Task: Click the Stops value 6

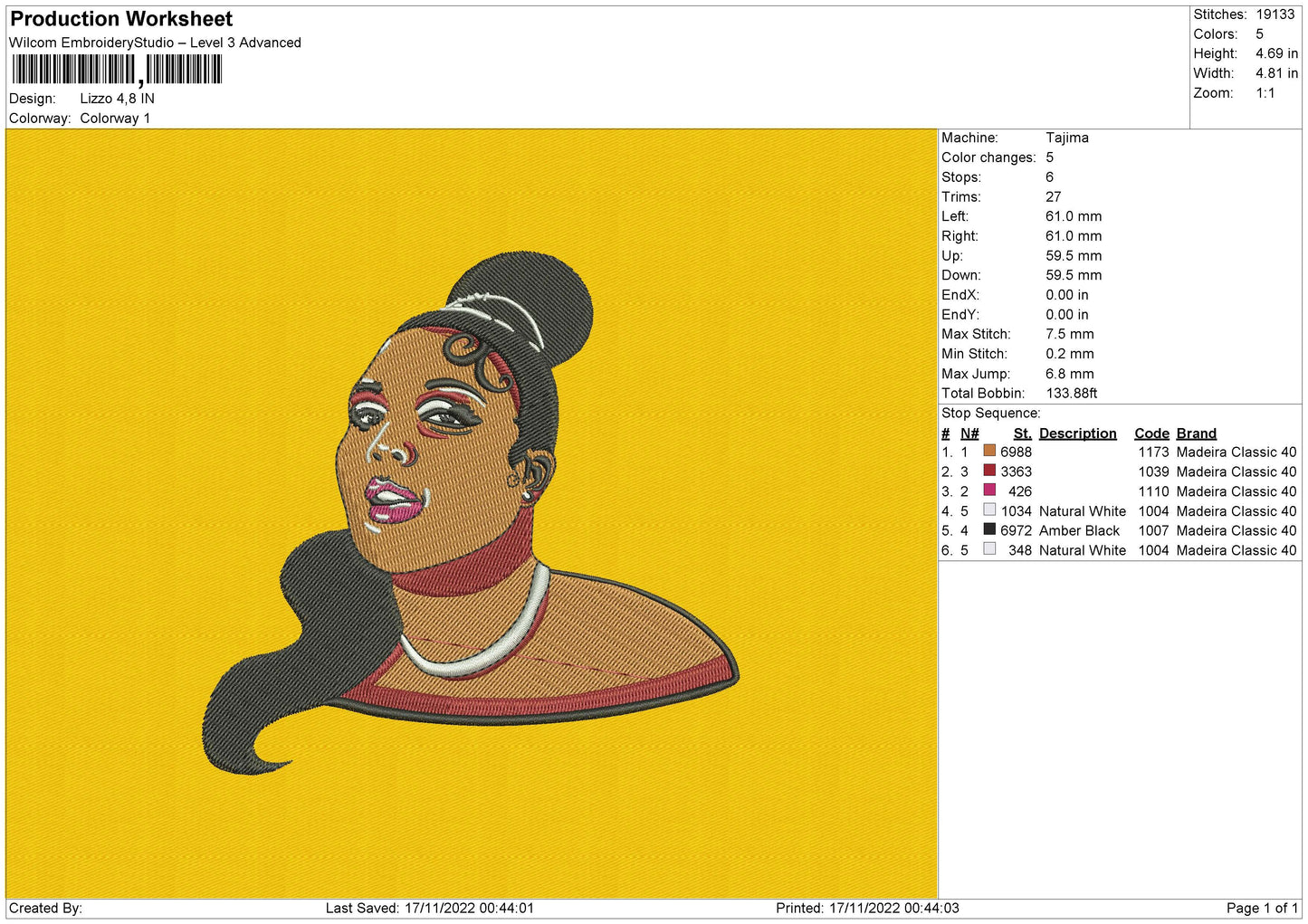Action: click(x=1050, y=177)
